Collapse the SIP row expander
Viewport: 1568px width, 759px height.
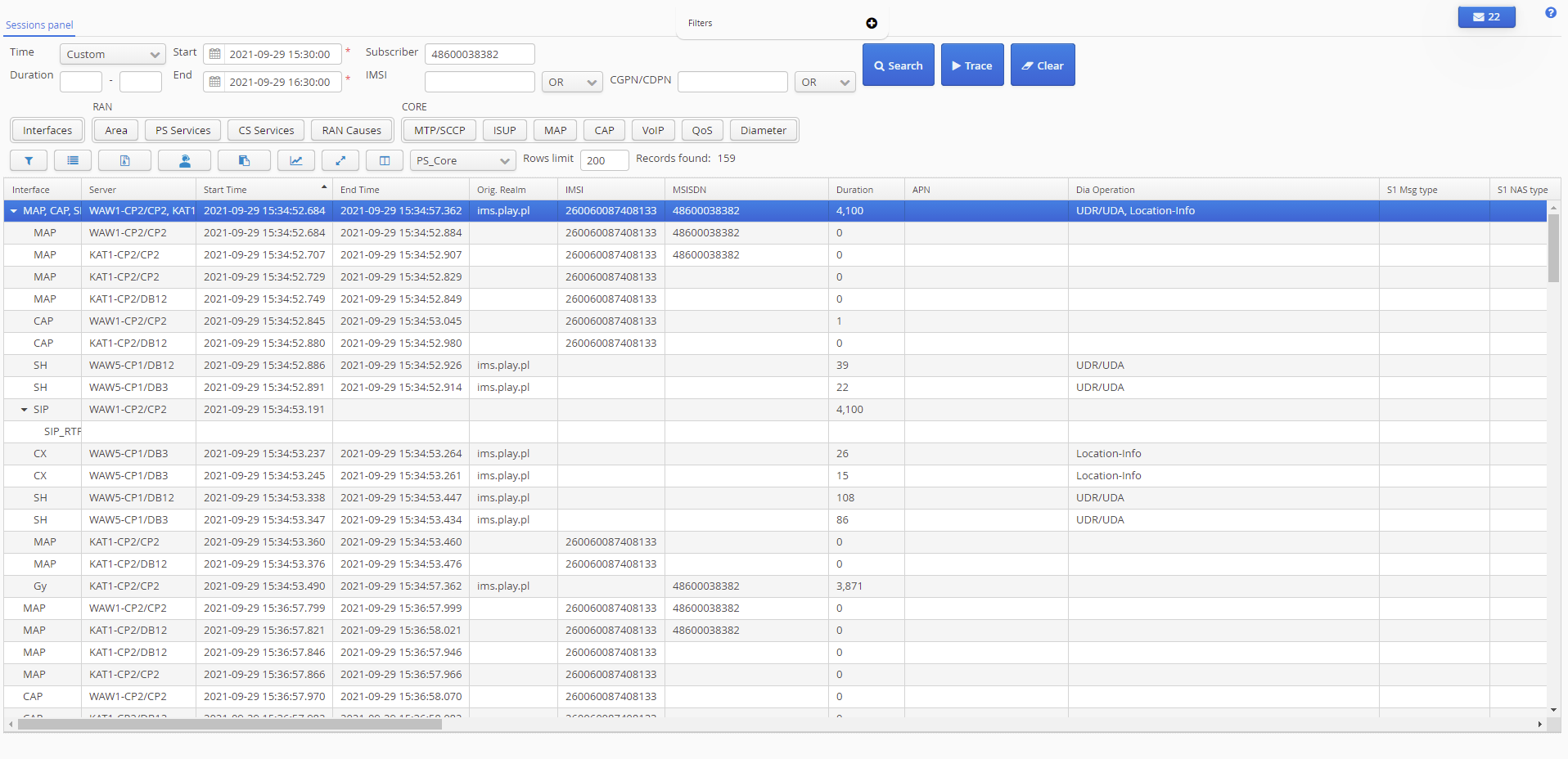point(24,410)
